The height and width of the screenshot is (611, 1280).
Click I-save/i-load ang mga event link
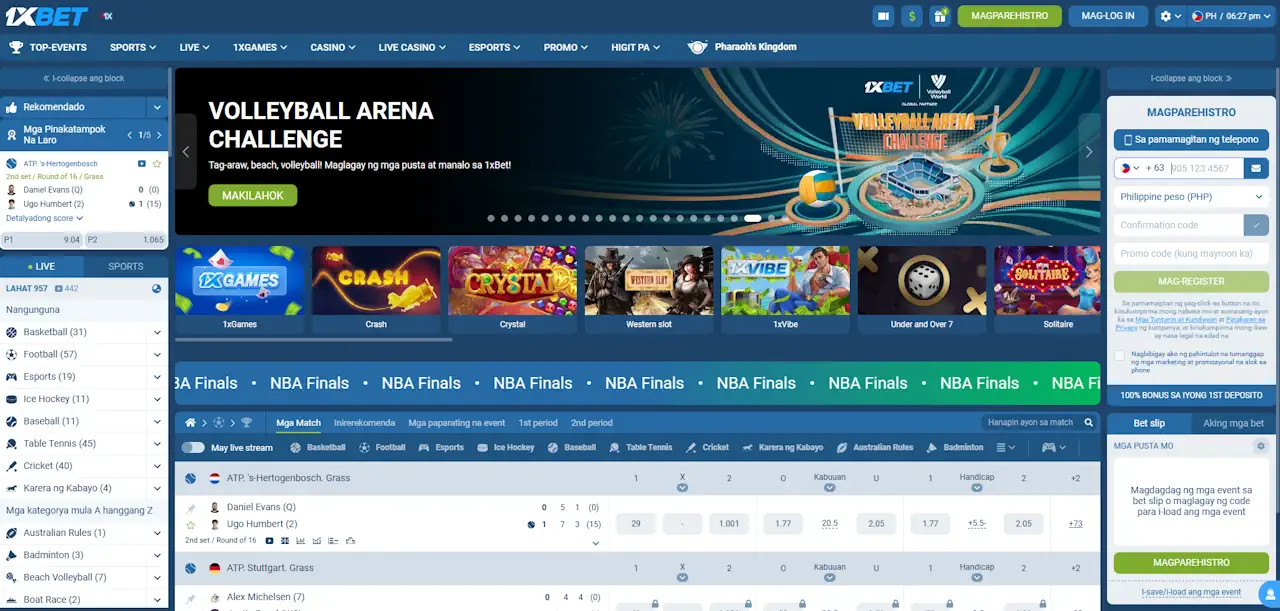1191,592
